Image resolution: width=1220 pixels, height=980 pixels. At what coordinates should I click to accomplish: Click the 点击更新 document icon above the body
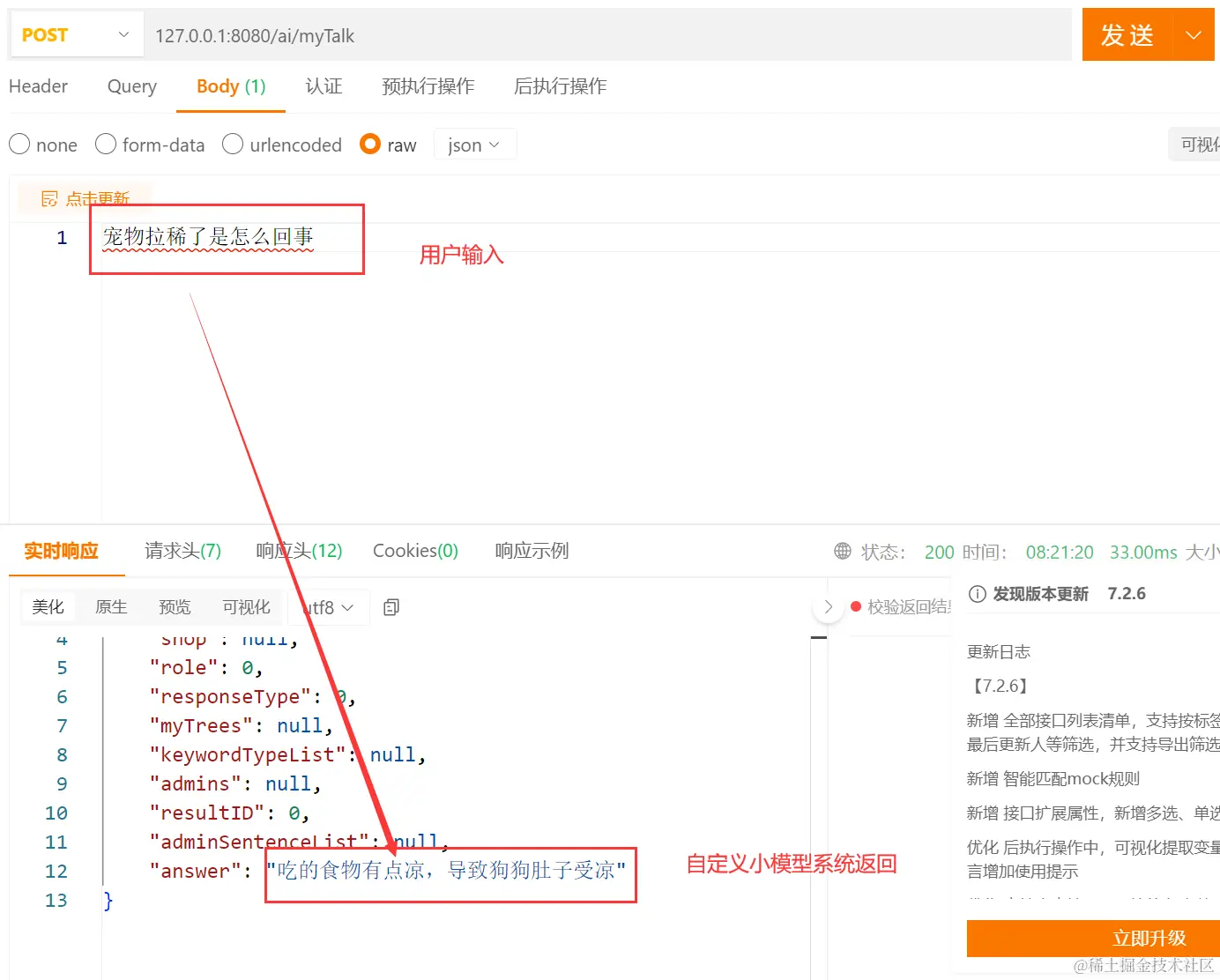(50, 198)
